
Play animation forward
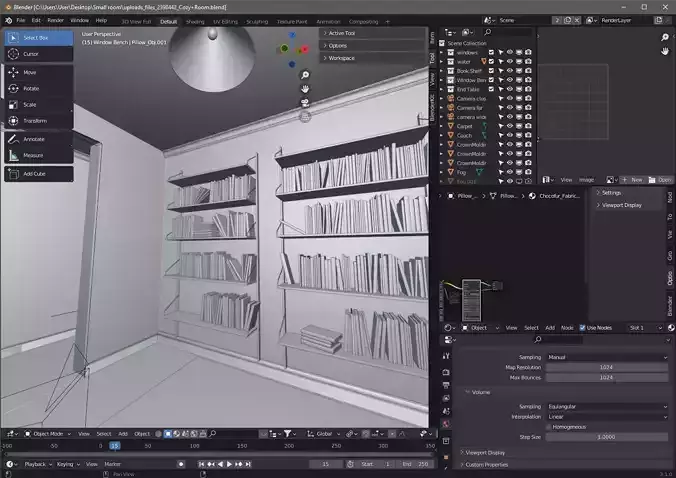click(x=229, y=464)
